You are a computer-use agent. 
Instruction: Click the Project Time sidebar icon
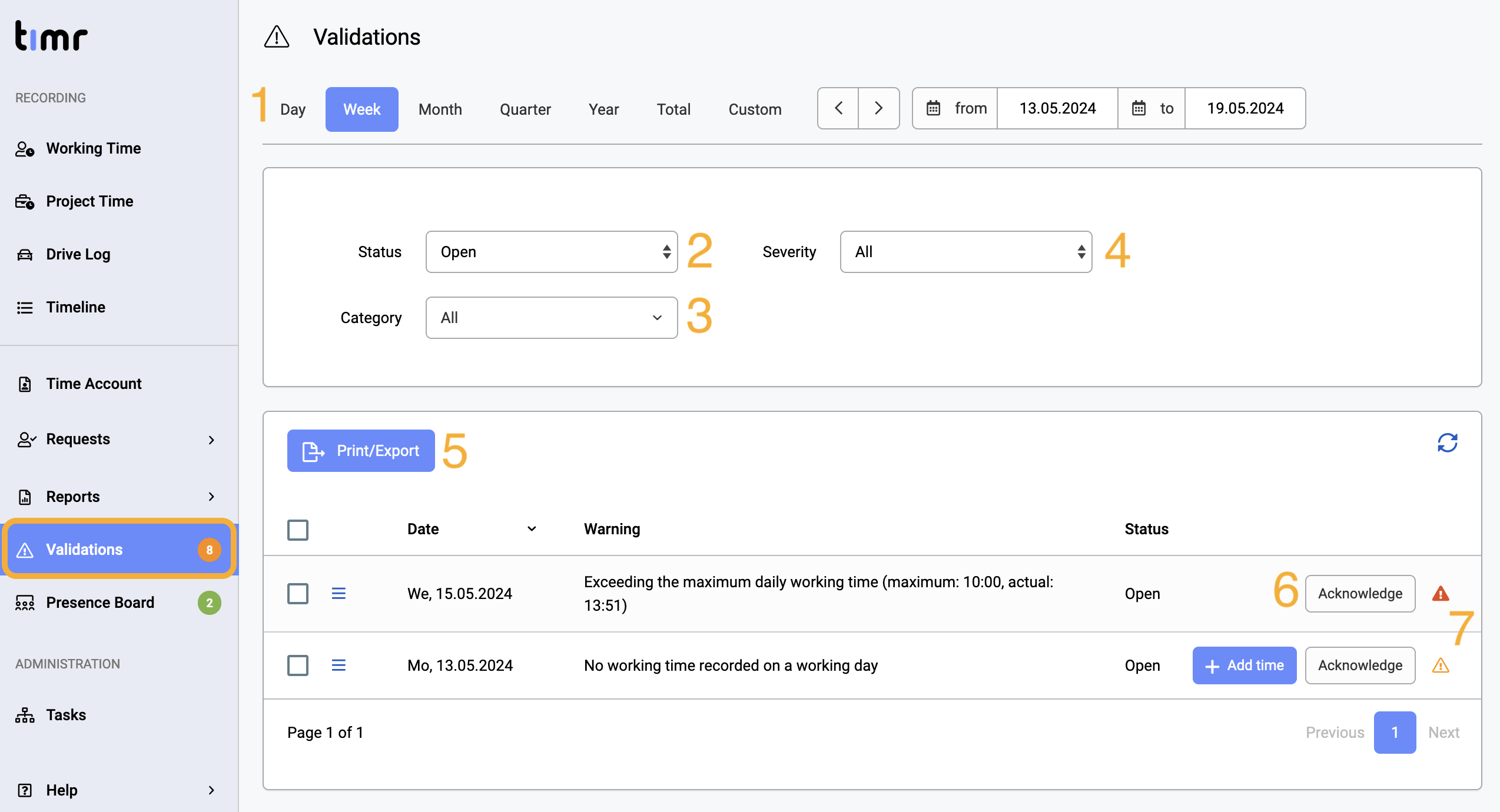[25, 202]
